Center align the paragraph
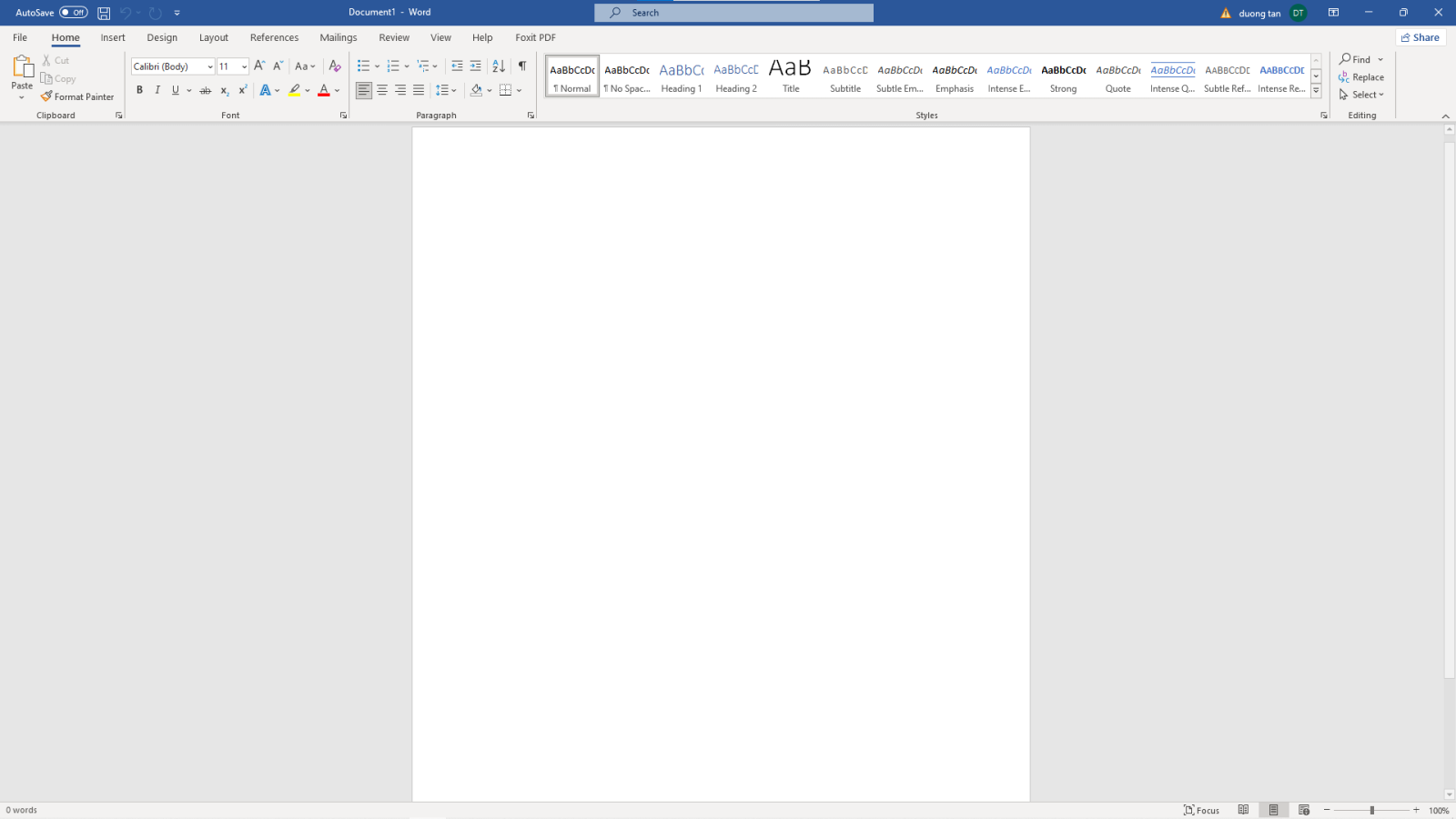This screenshot has width=1456, height=819. tap(382, 90)
